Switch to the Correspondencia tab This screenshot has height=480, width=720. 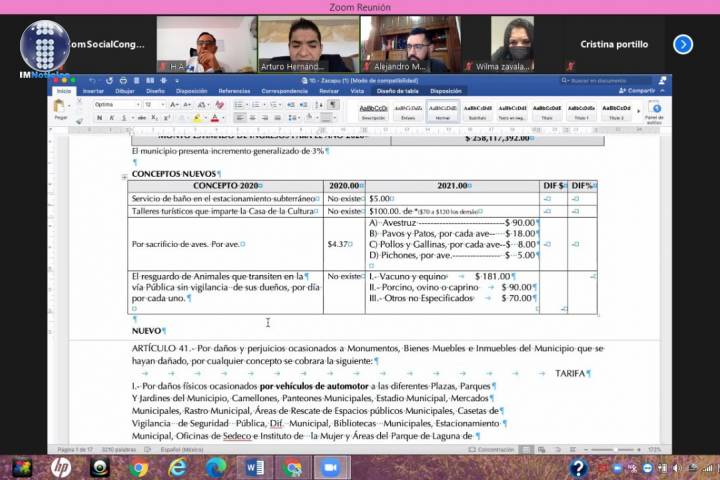[x=285, y=91]
